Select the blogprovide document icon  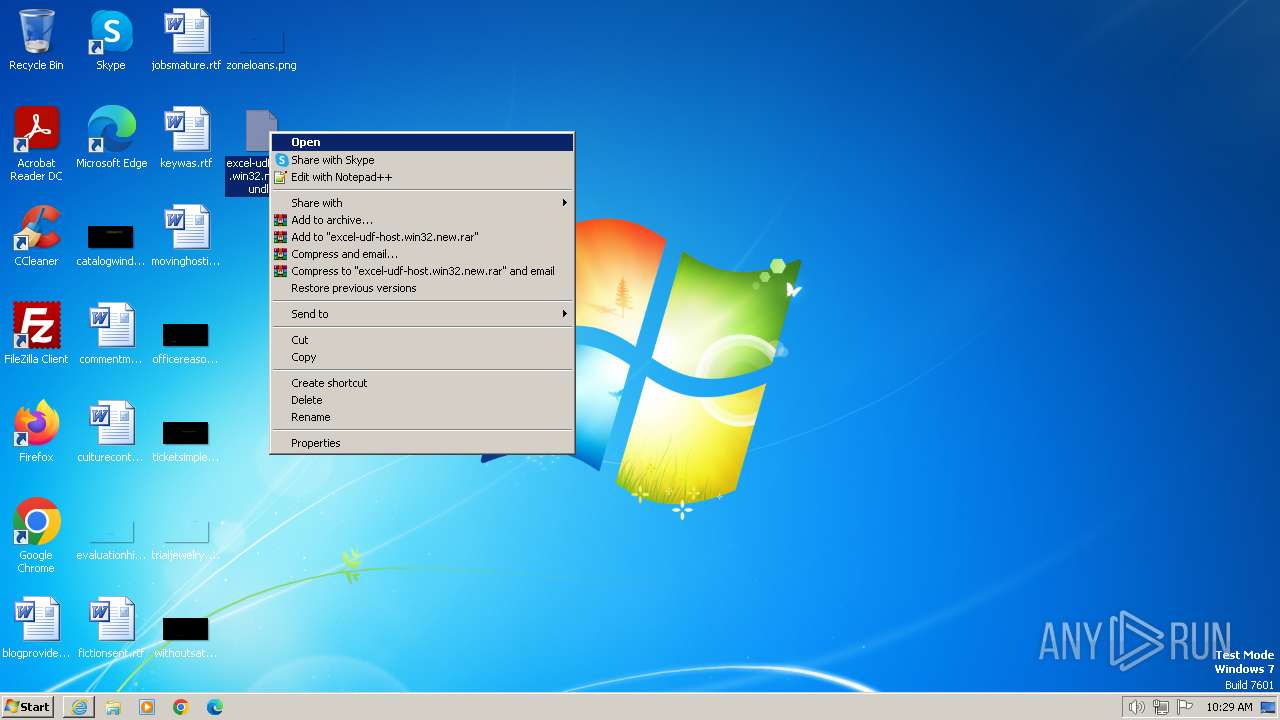click(x=36, y=628)
